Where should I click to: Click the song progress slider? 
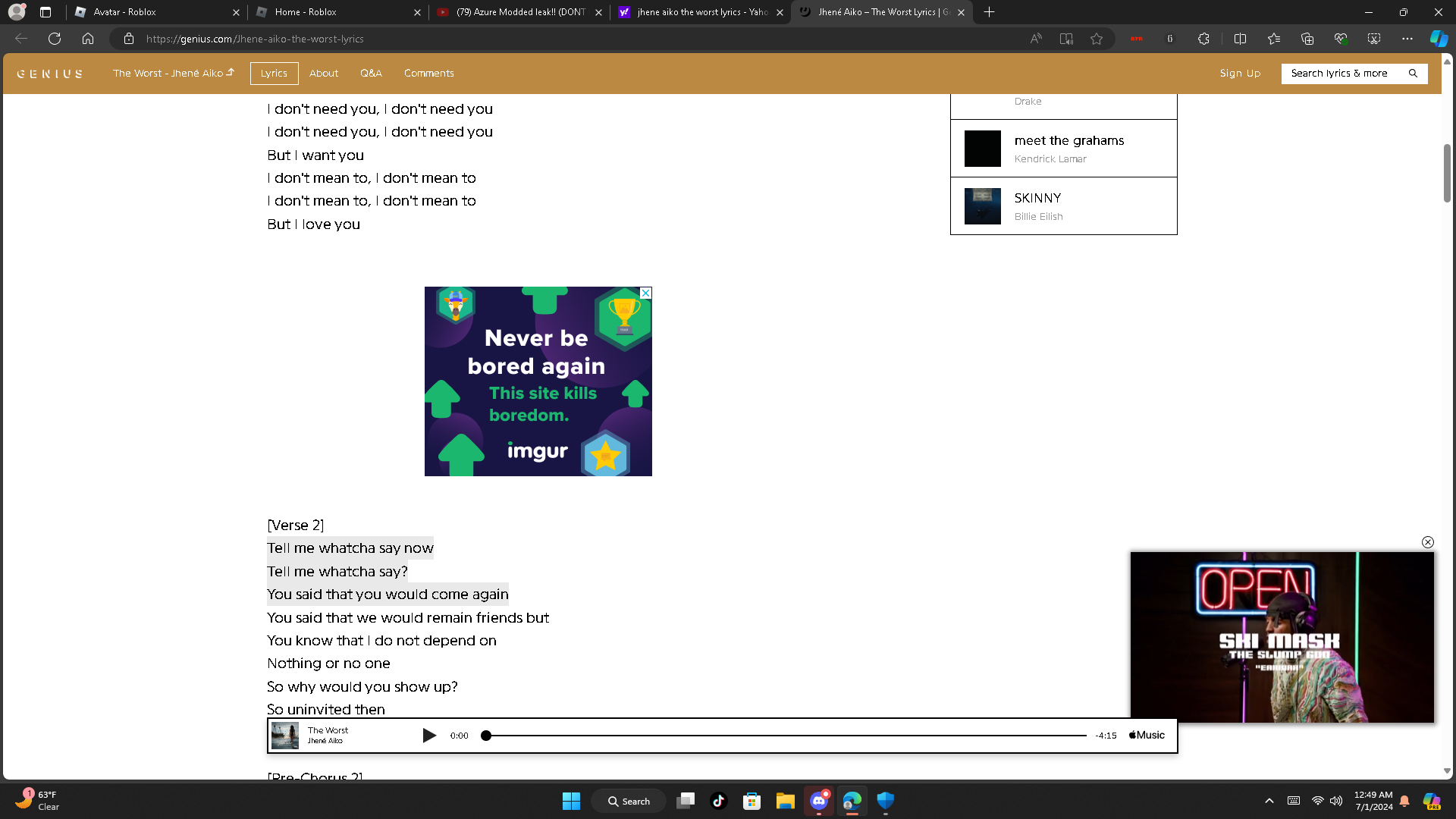click(786, 736)
